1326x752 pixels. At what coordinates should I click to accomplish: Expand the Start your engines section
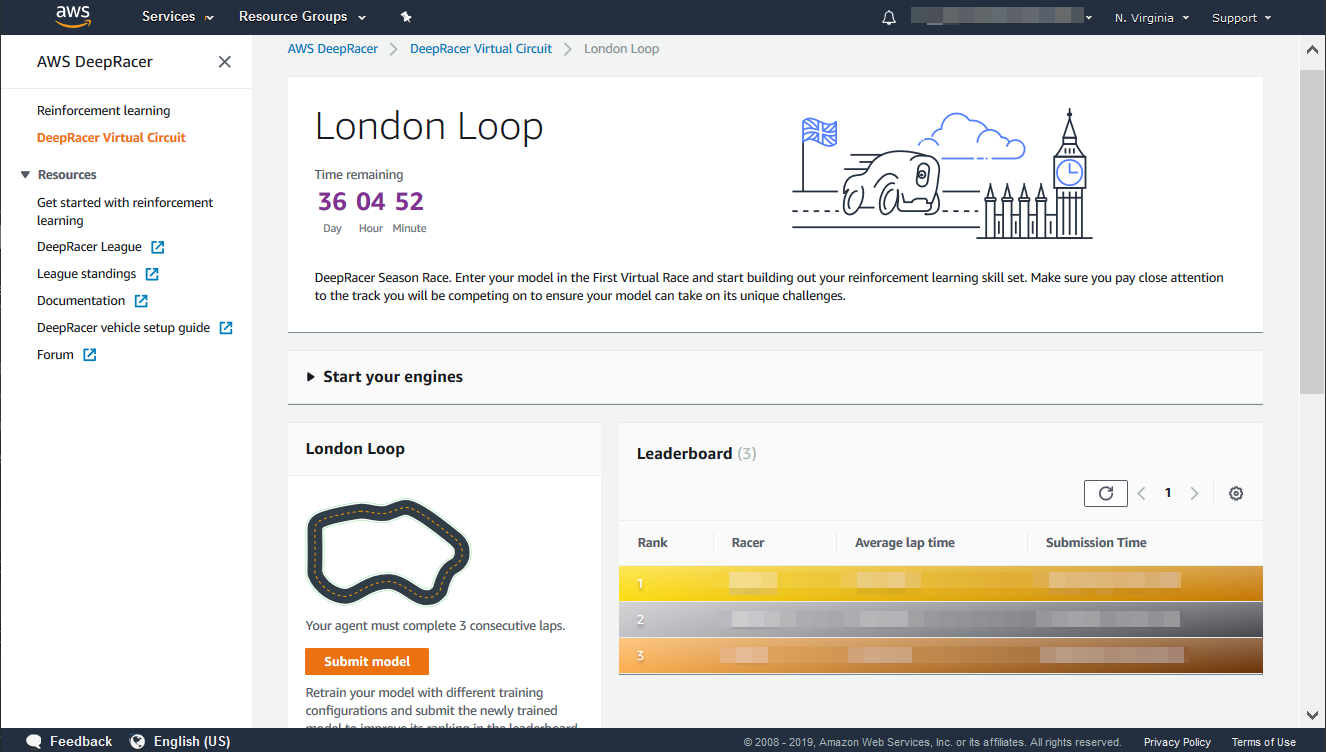[x=311, y=377]
